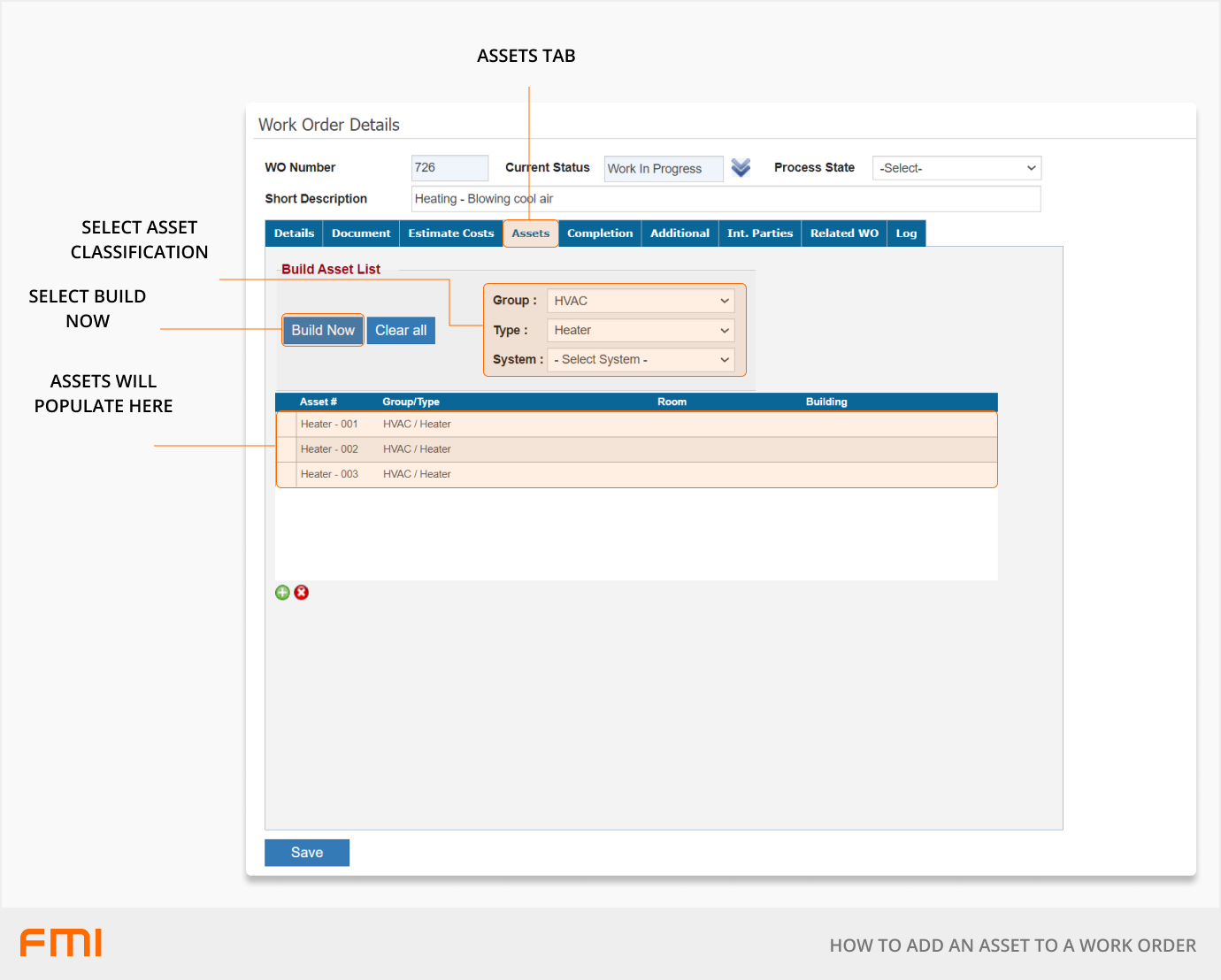
Task: Click the blue double-chevron status icon
Action: tap(741, 167)
